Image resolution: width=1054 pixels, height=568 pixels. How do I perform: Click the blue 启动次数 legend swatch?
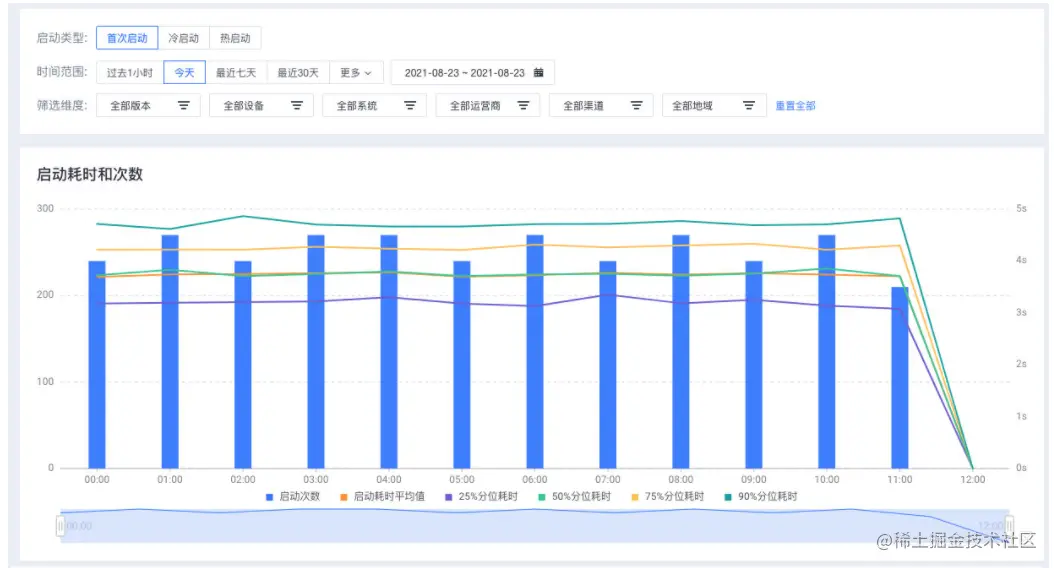tap(269, 497)
